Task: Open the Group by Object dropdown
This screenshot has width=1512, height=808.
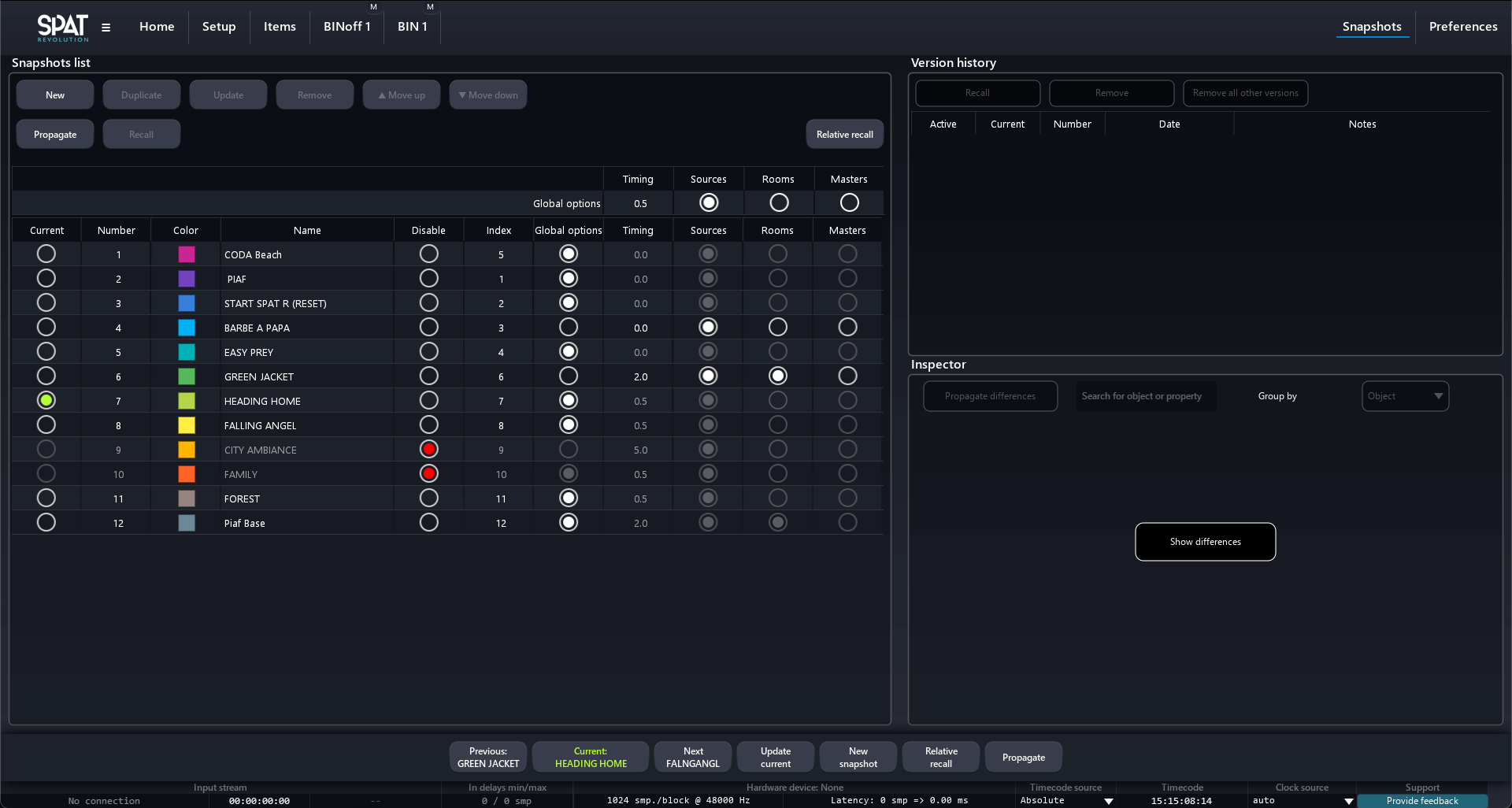Action: tap(1405, 396)
